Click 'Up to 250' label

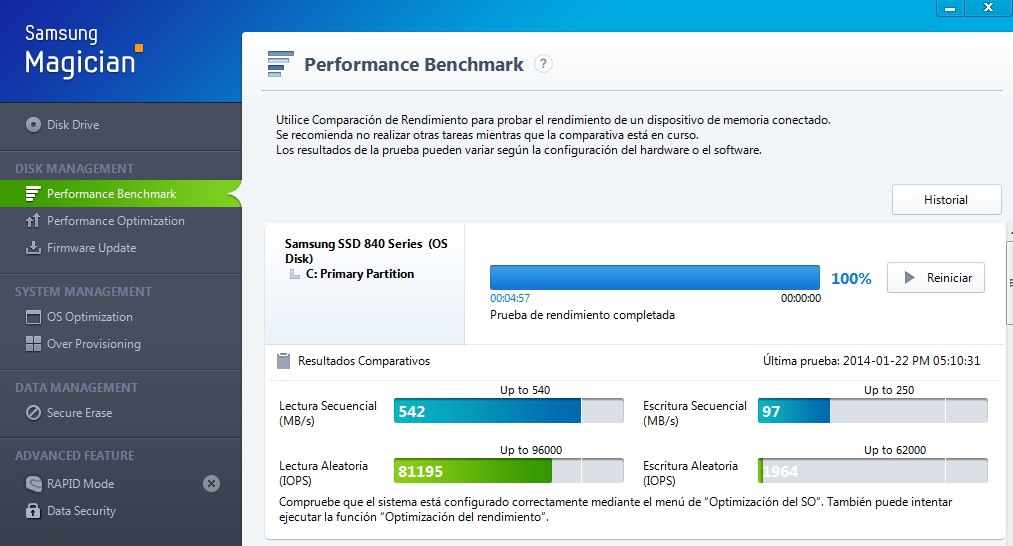(x=889, y=390)
